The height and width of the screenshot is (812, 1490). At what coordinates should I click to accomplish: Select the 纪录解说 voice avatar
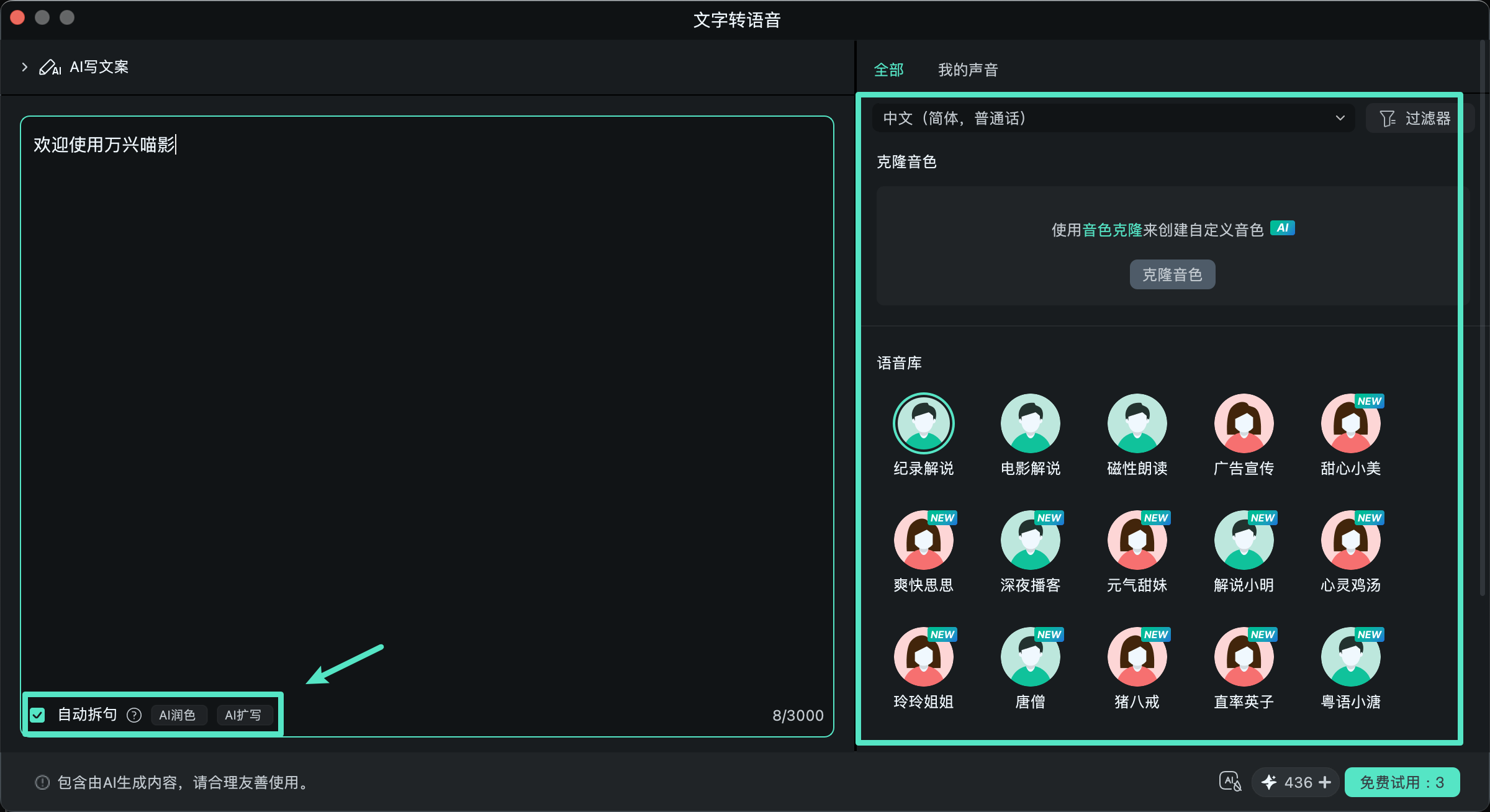924,423
